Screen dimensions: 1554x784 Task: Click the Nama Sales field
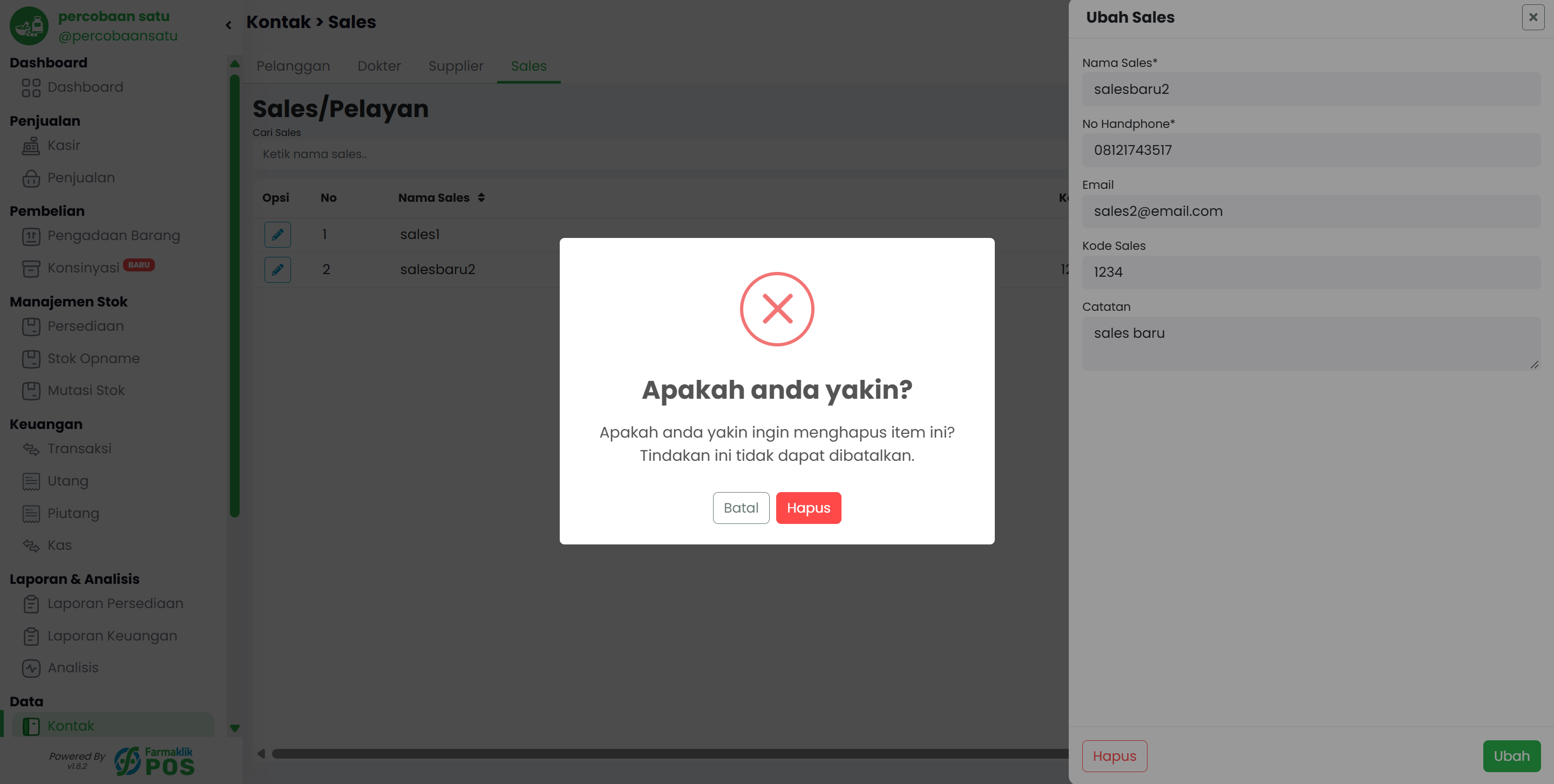click(1311, 89)
